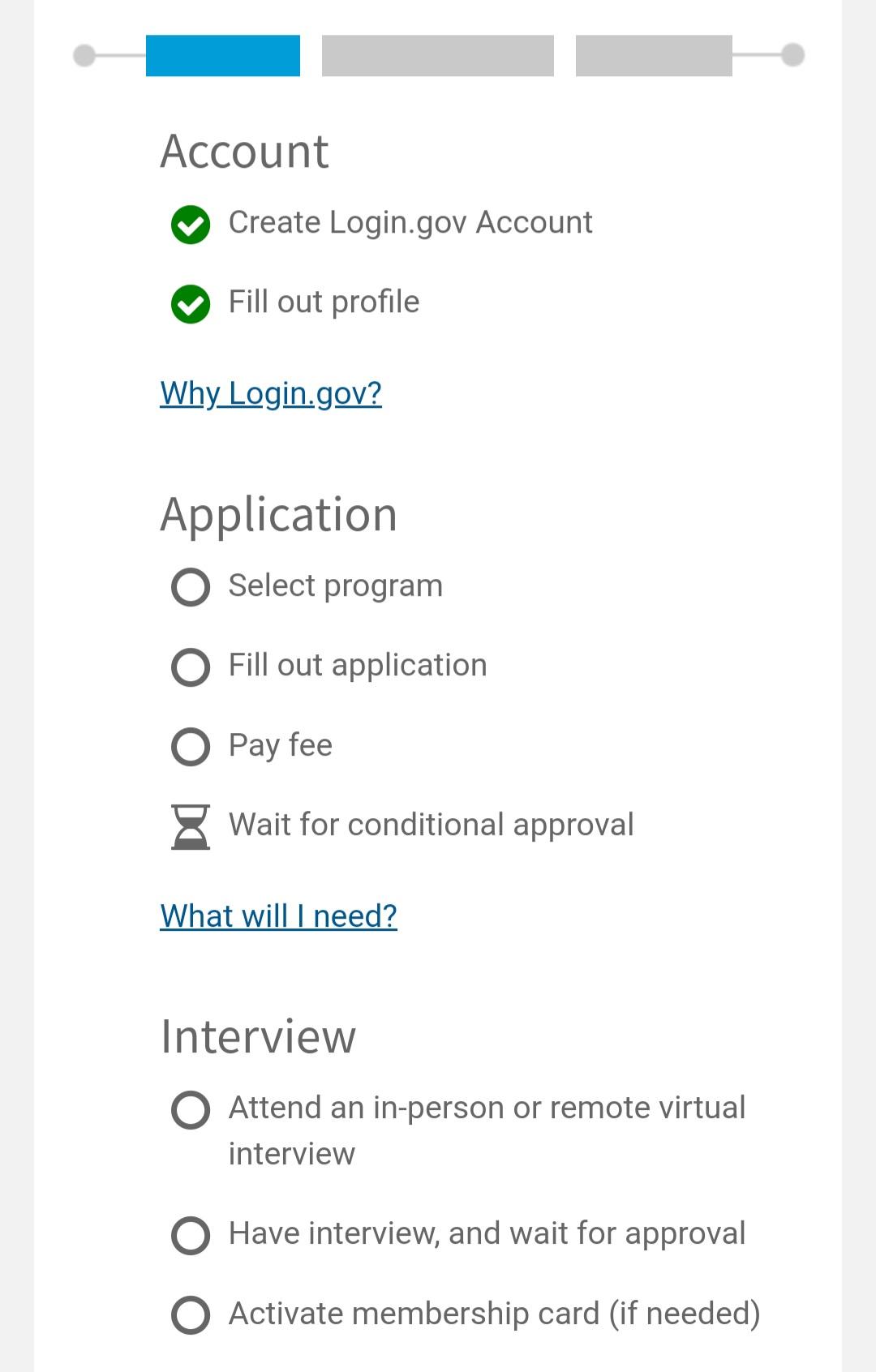This screenshot has height=1372, width=876.
Task: Open the What will I need? link
Action: [x=279, y=915]
